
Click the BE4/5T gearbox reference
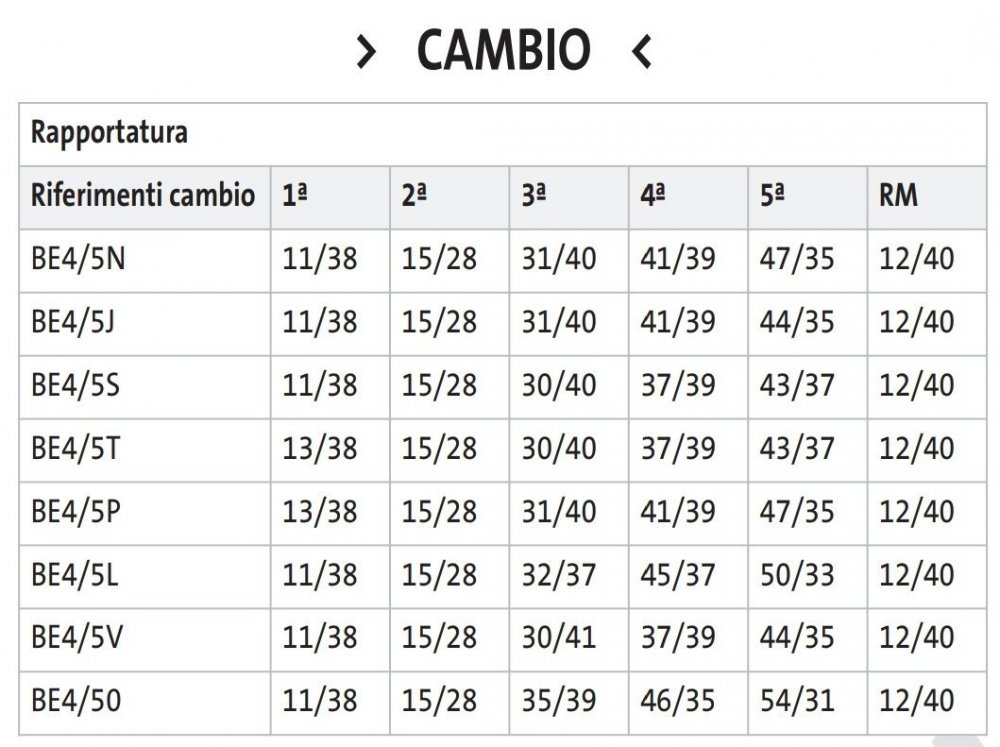pyautogui.click(x=76, y=449)
